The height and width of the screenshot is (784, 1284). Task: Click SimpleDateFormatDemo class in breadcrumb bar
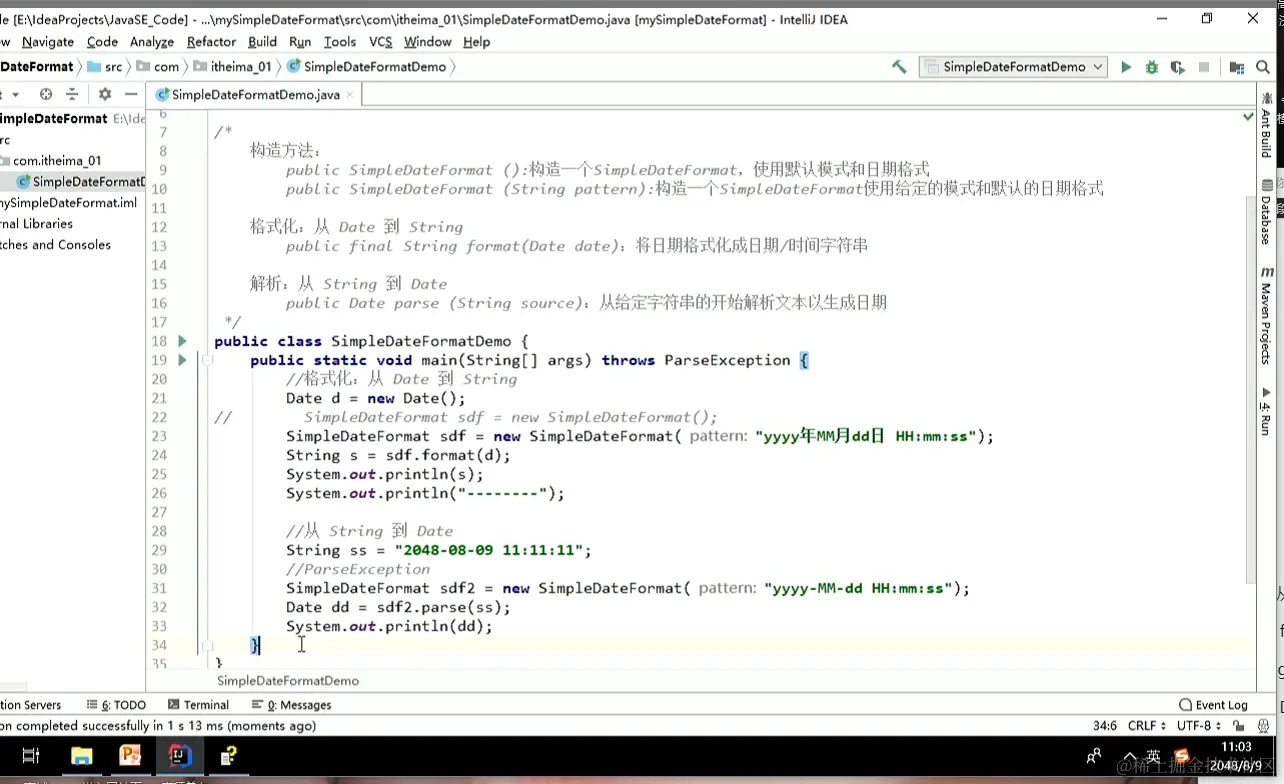[x=366, y=67]
